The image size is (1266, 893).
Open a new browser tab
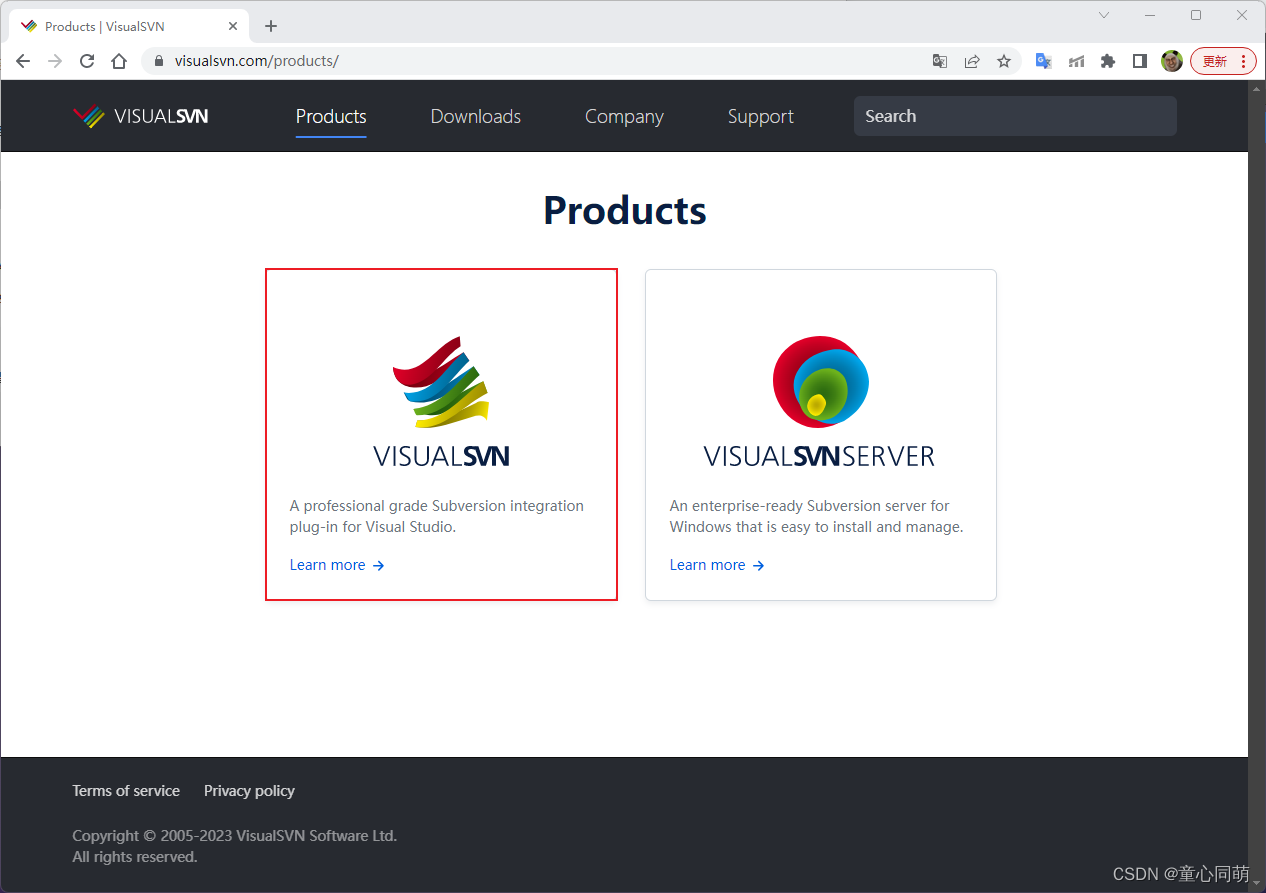271,26
